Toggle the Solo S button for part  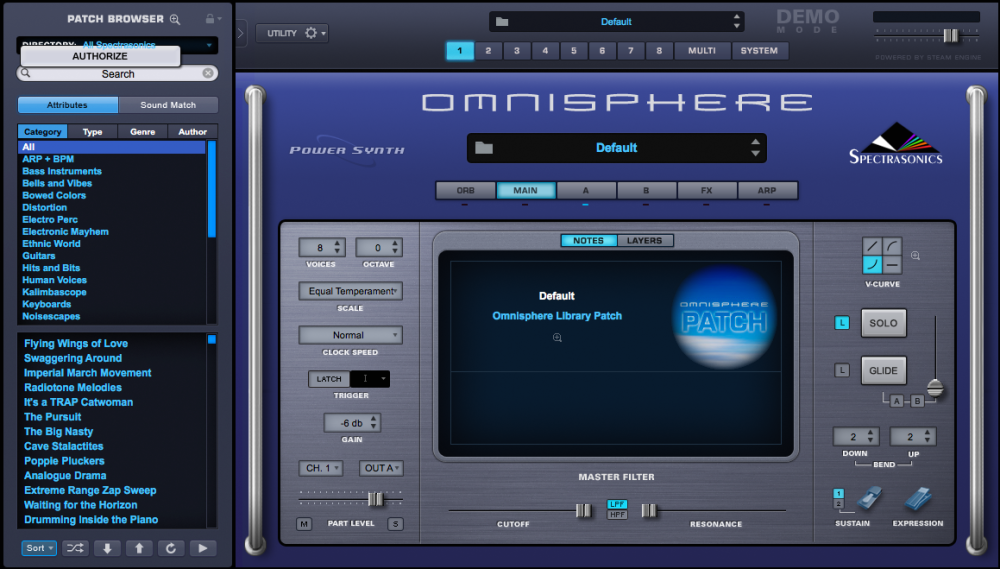(x=395, y=524)
